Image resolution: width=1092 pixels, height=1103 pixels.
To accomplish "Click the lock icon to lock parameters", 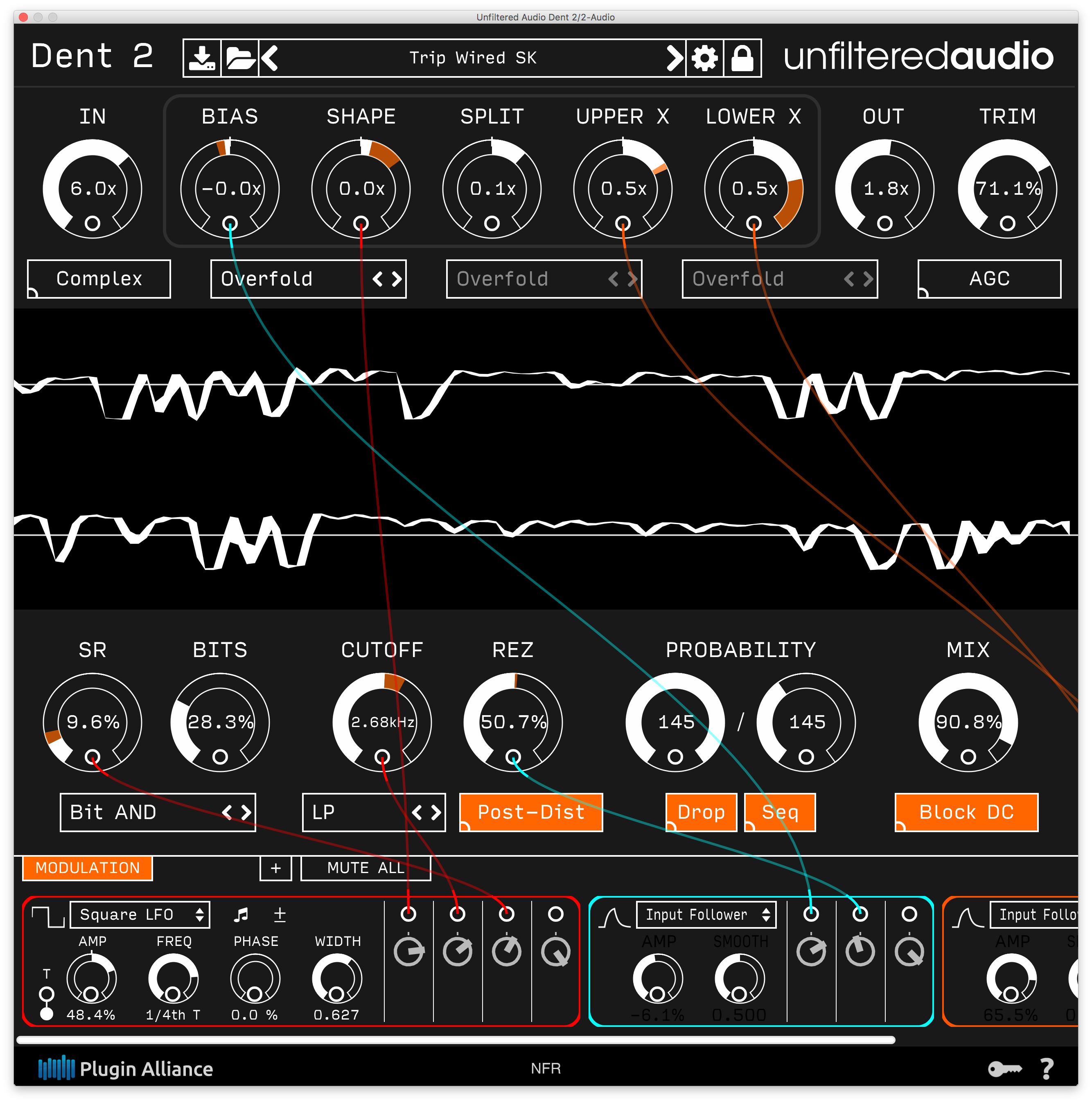I will click(744, 57).
